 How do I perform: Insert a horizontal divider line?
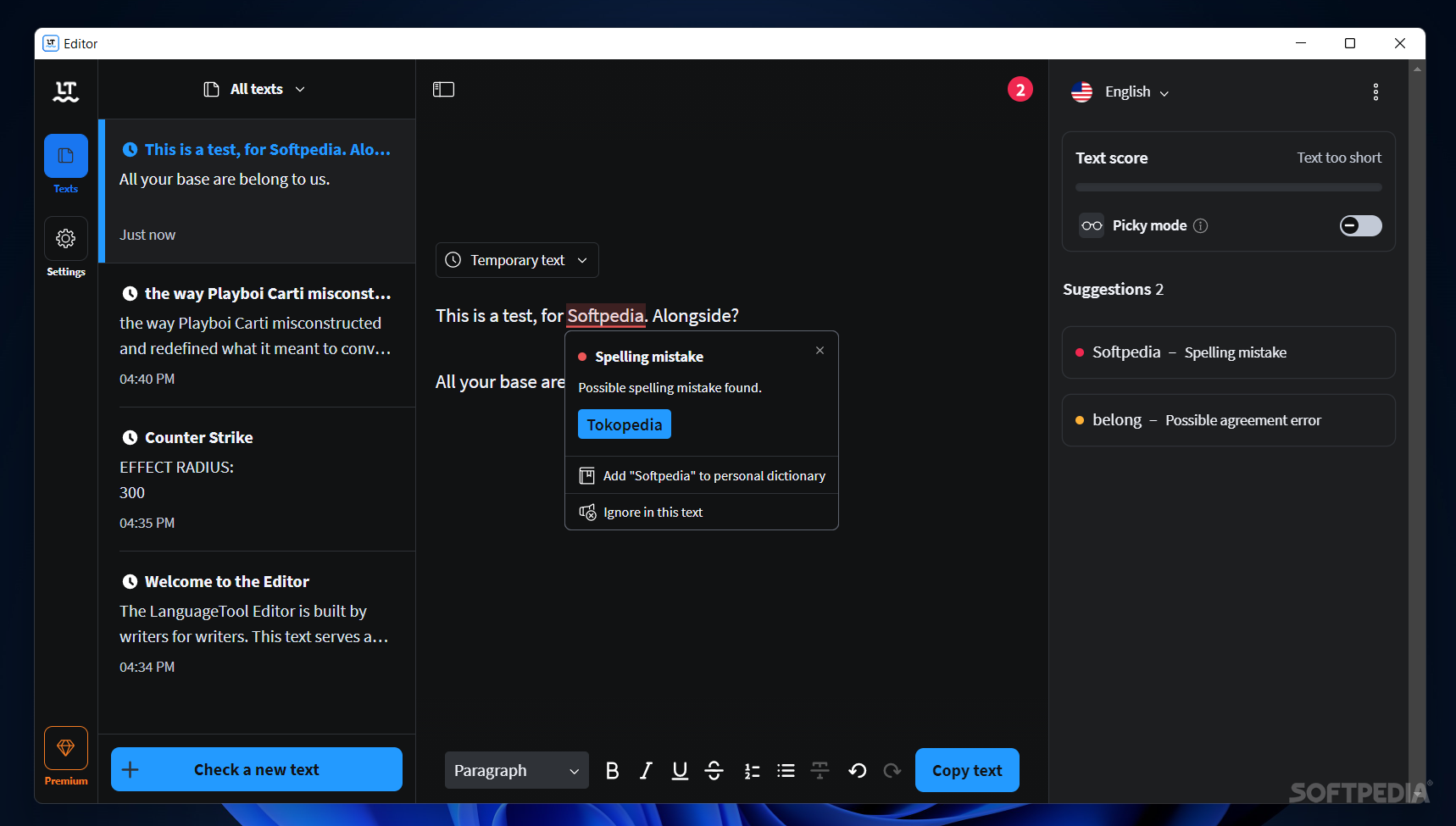point(820,770)
